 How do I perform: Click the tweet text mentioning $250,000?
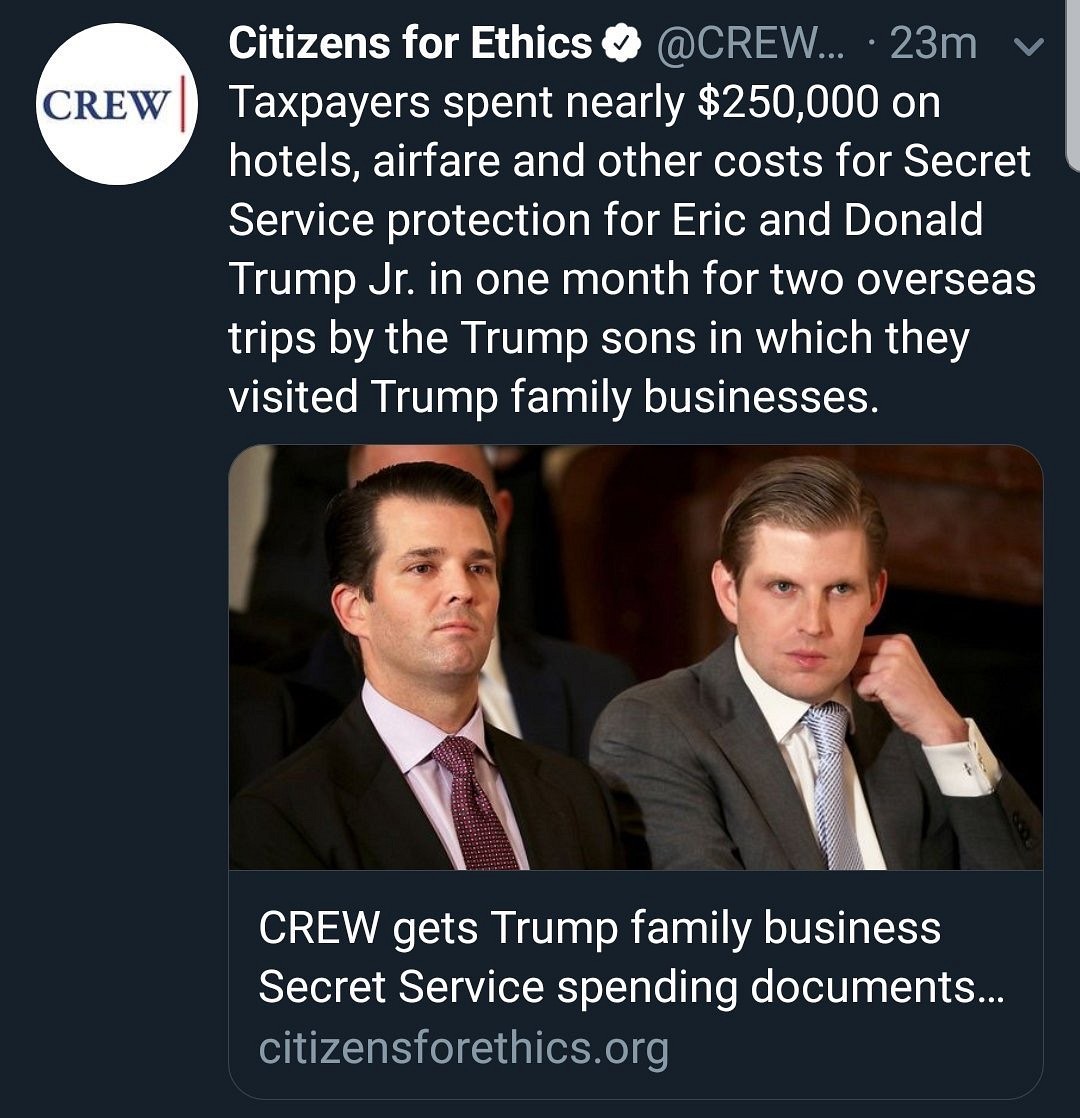click(x=584, y=102)
